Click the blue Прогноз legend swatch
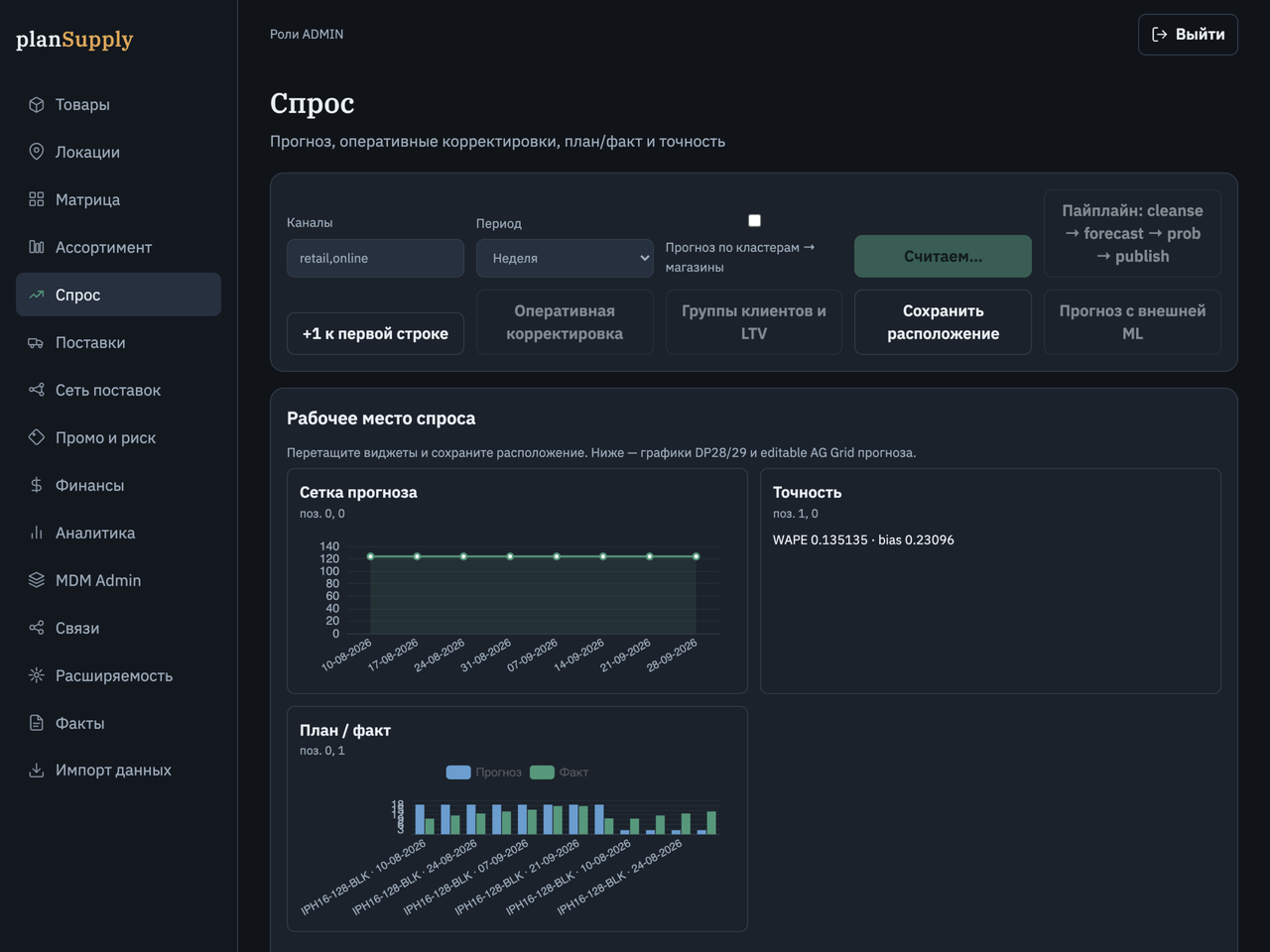This screenshot has width=1270, height=952. [x=458, y=772]
